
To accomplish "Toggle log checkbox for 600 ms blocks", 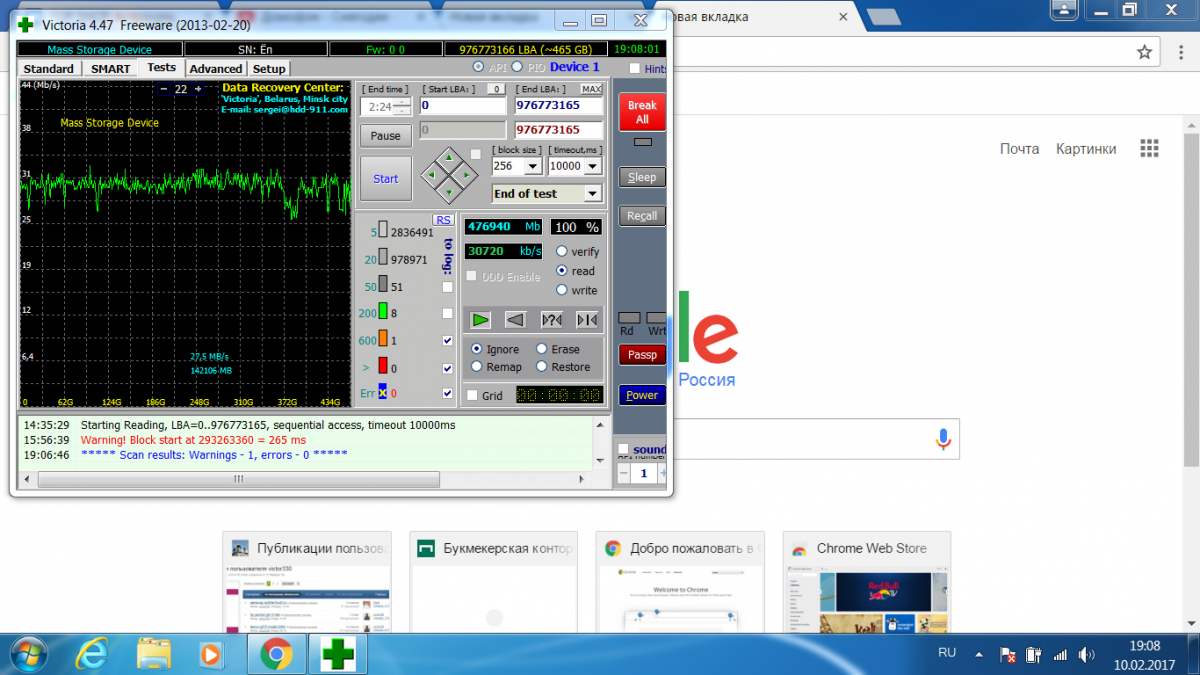I will click(447, 341).
